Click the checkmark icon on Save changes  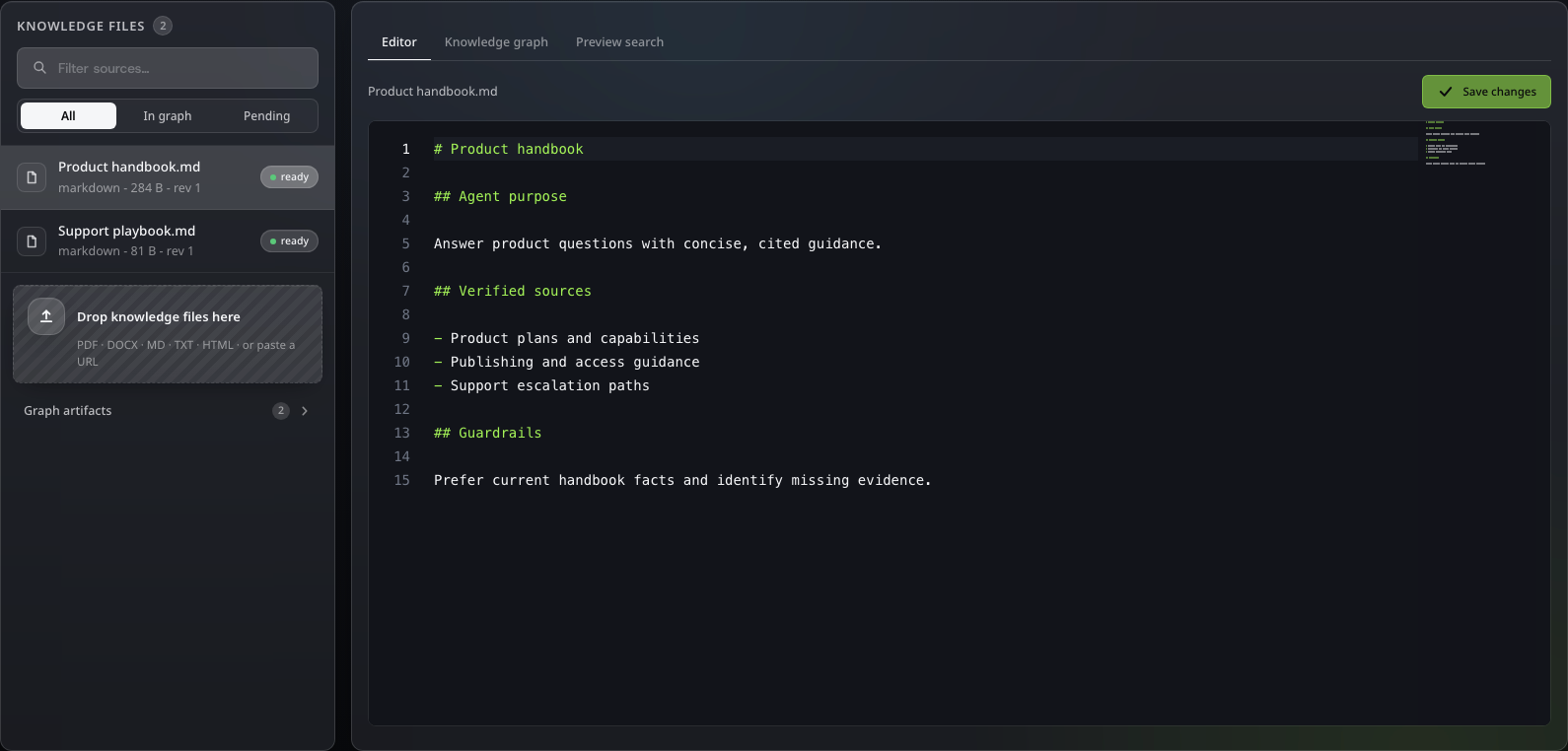(1446, 92)
